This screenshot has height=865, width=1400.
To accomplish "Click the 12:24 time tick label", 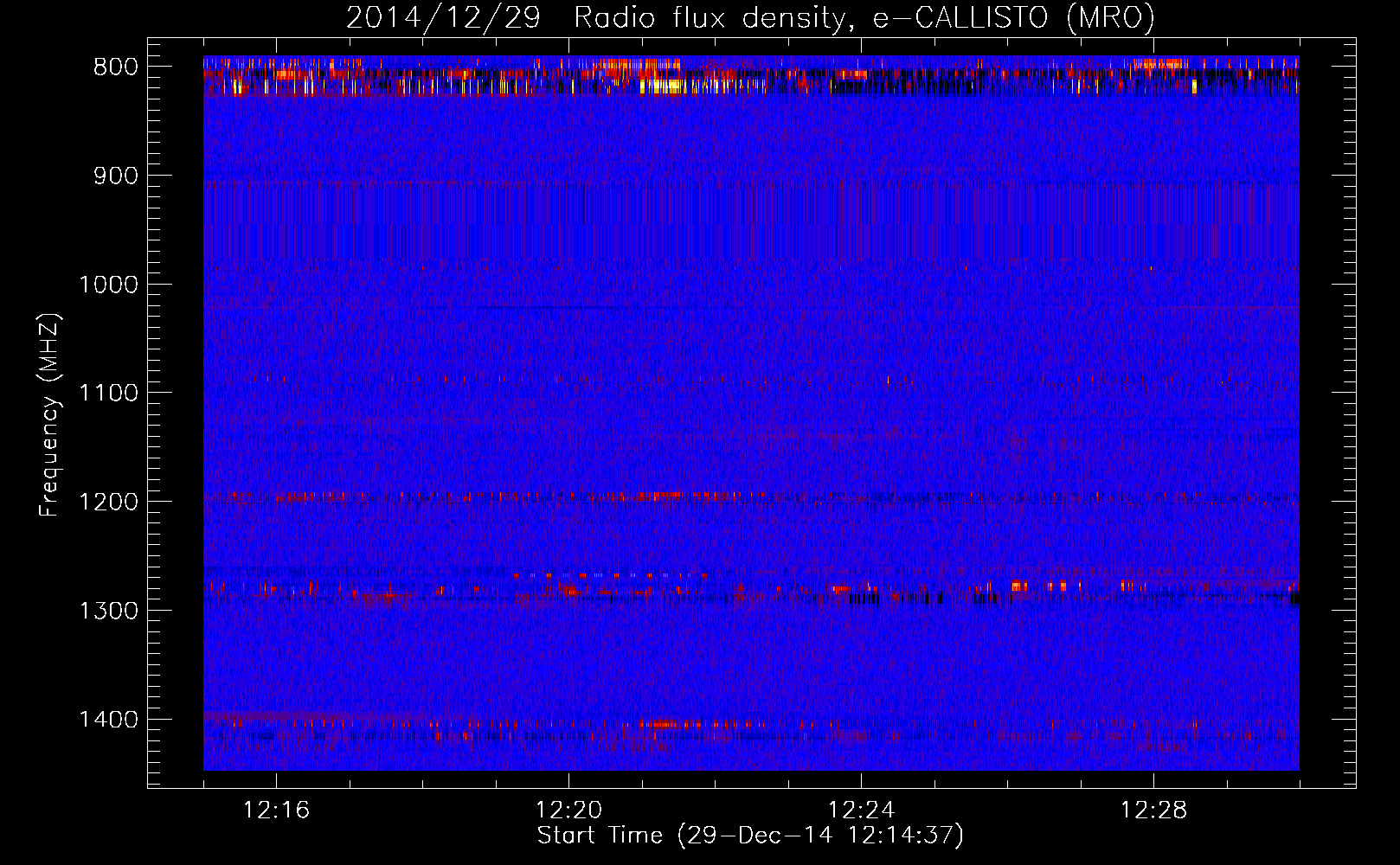I will (861, 811).
